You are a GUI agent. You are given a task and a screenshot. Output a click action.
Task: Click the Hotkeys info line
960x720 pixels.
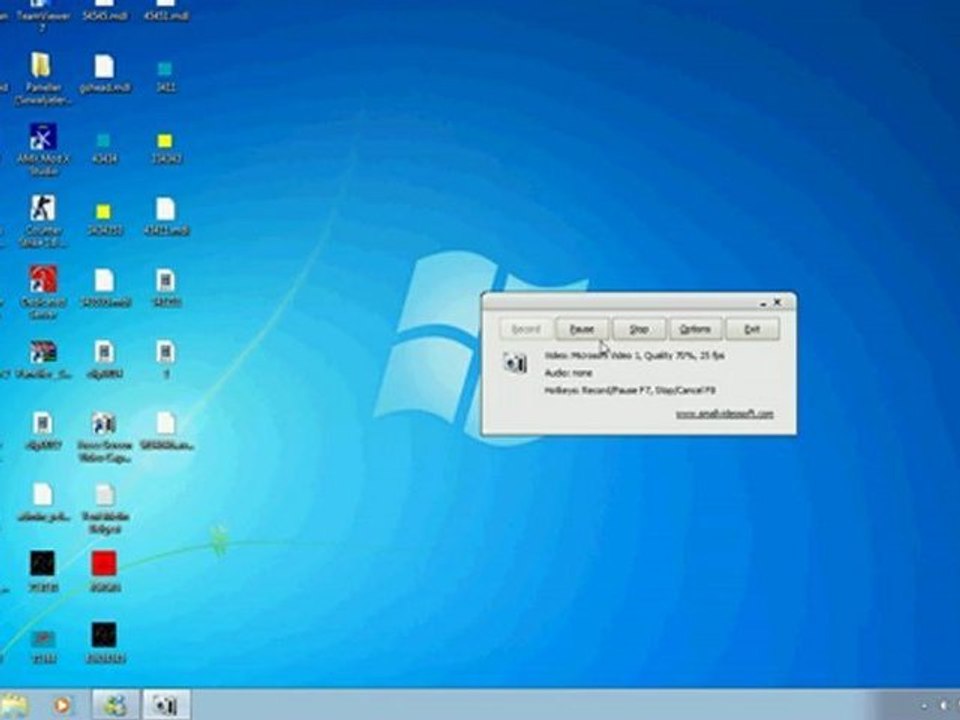[629, 390]
